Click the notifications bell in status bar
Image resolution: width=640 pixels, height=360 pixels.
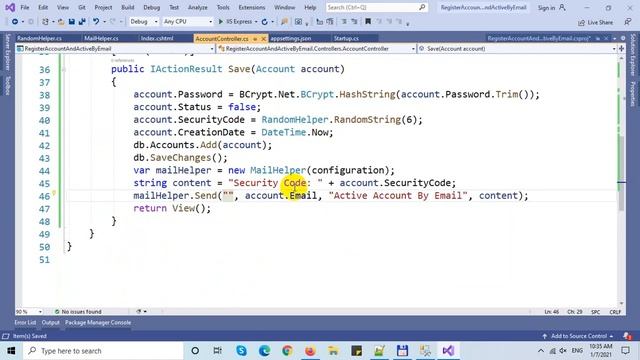coord(627,336)
